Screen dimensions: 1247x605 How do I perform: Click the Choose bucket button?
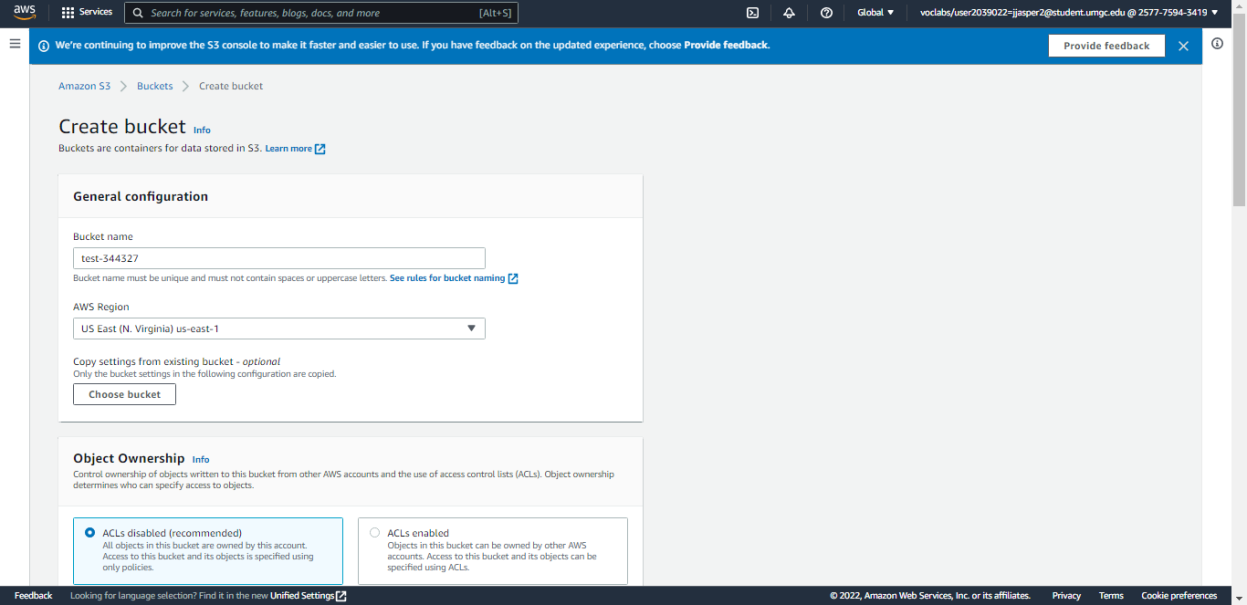click(124, 395)
